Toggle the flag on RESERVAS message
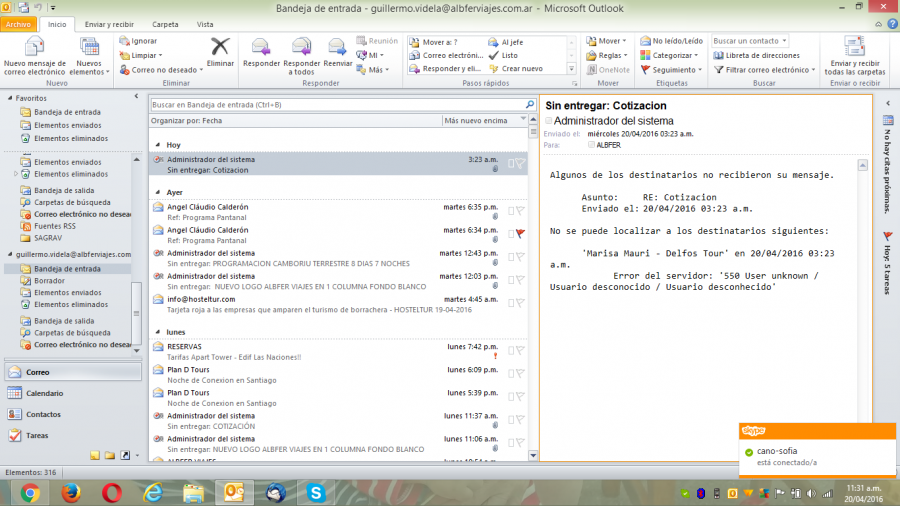 click(x=520, y=351)
